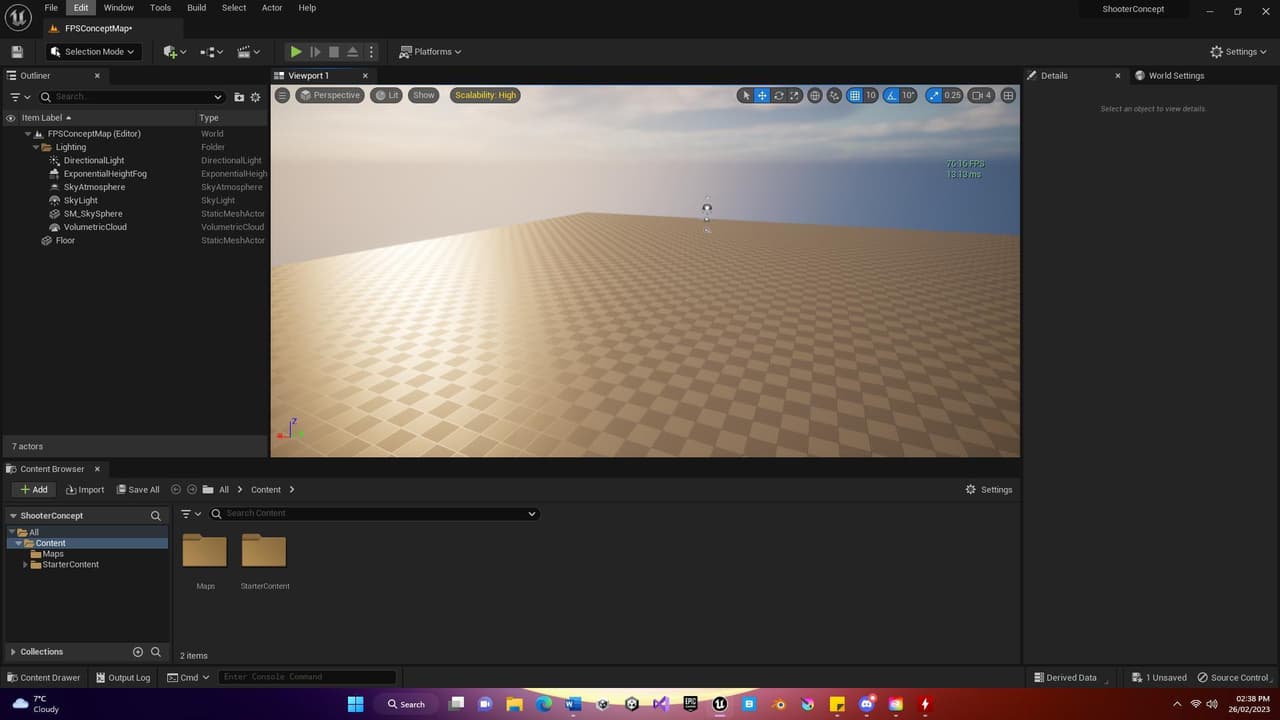This screenshot has width=1280, height=720.
Task: Click the Search Content input field
Action: [373, 514]
